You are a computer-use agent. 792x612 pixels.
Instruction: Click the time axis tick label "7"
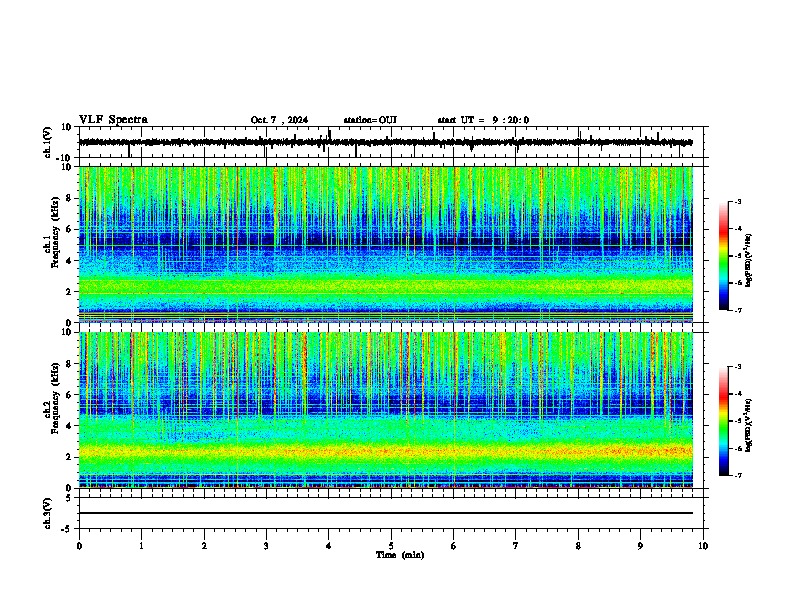coord(516,546)
